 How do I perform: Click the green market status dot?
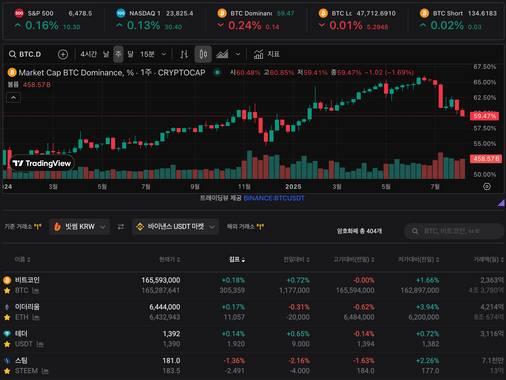tap(217, 72)
